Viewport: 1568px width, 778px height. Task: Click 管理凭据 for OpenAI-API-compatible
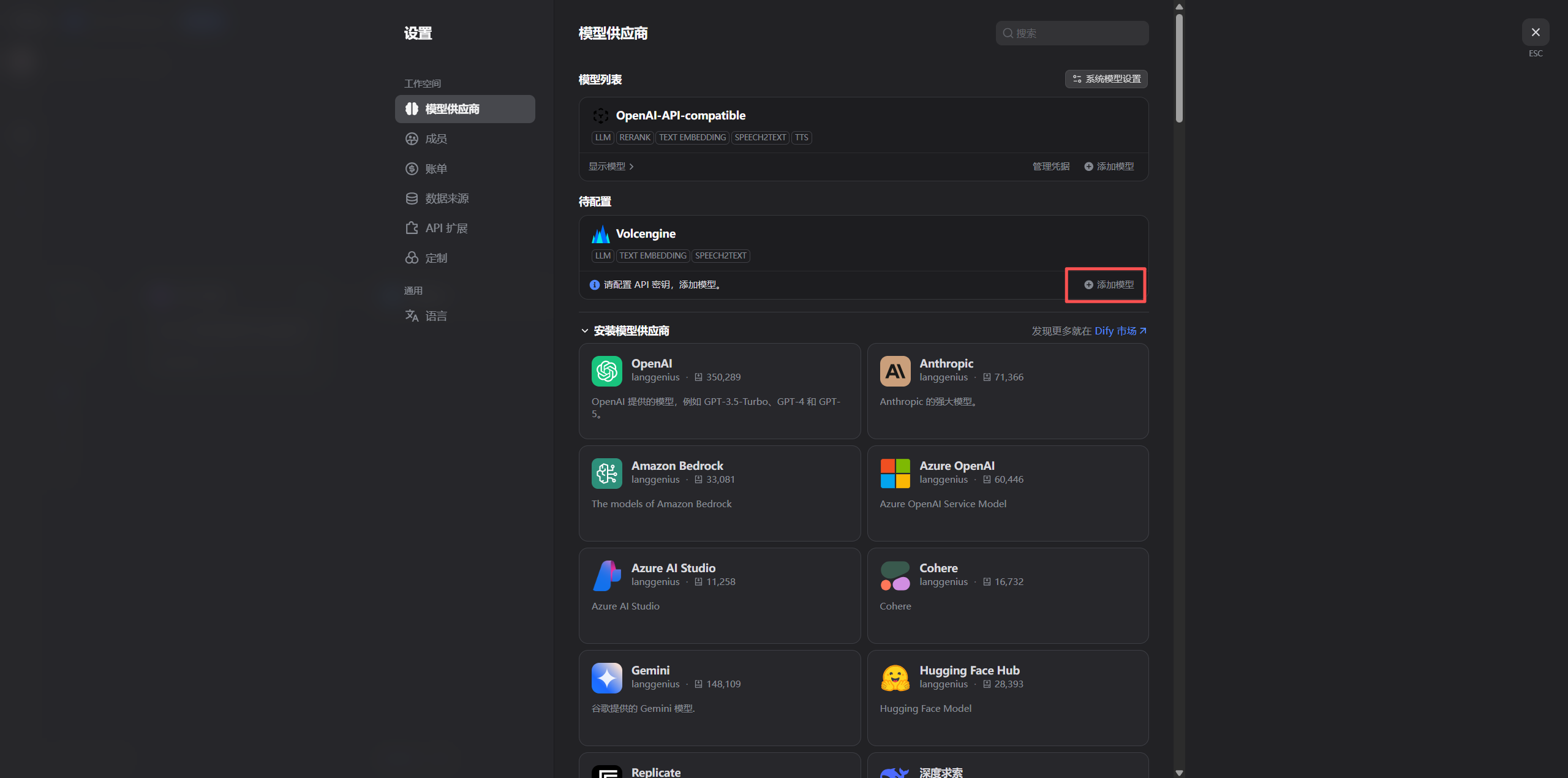(1051, 167)
